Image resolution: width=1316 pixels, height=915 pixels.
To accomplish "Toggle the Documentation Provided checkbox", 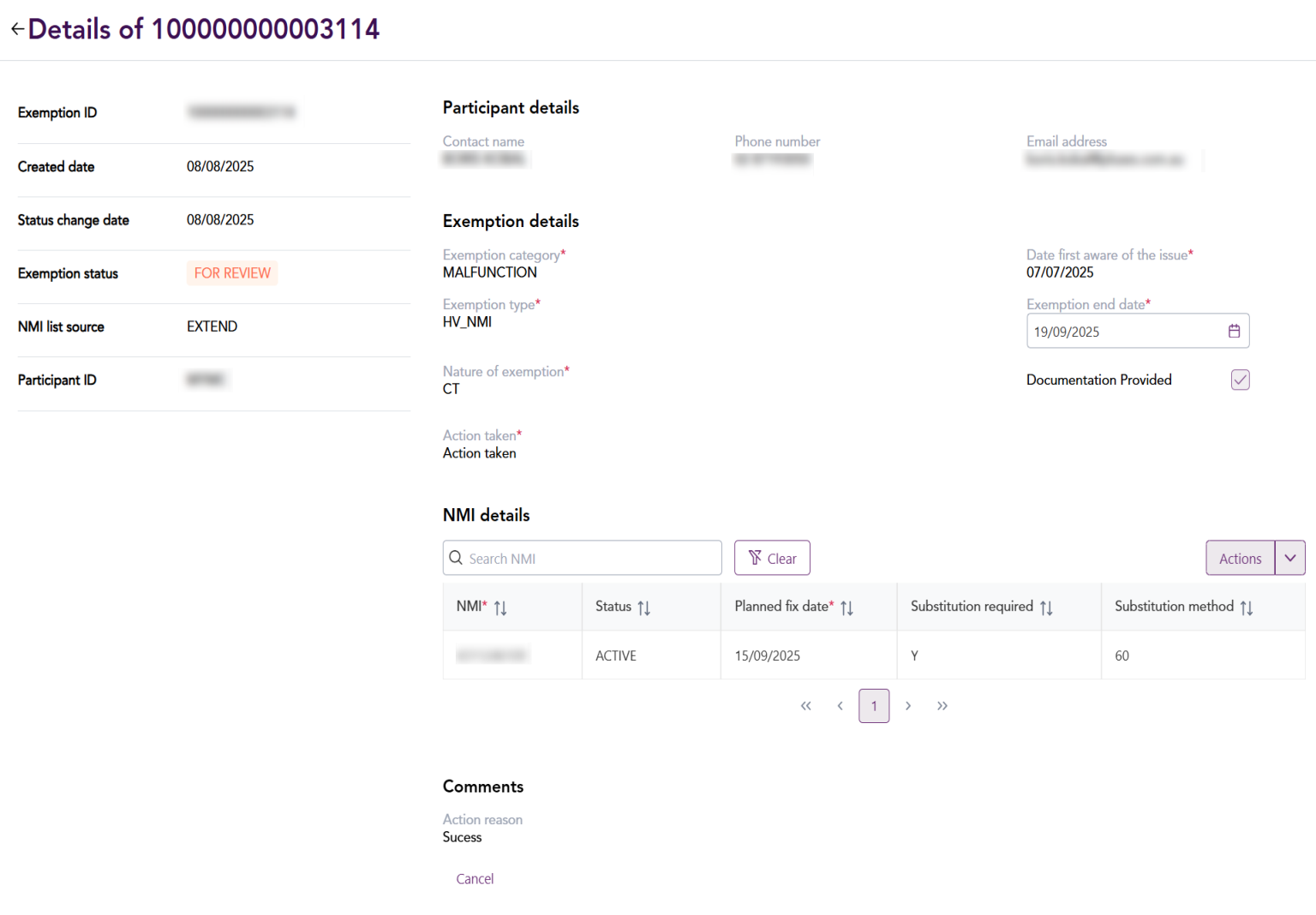I will point(1240,380).
